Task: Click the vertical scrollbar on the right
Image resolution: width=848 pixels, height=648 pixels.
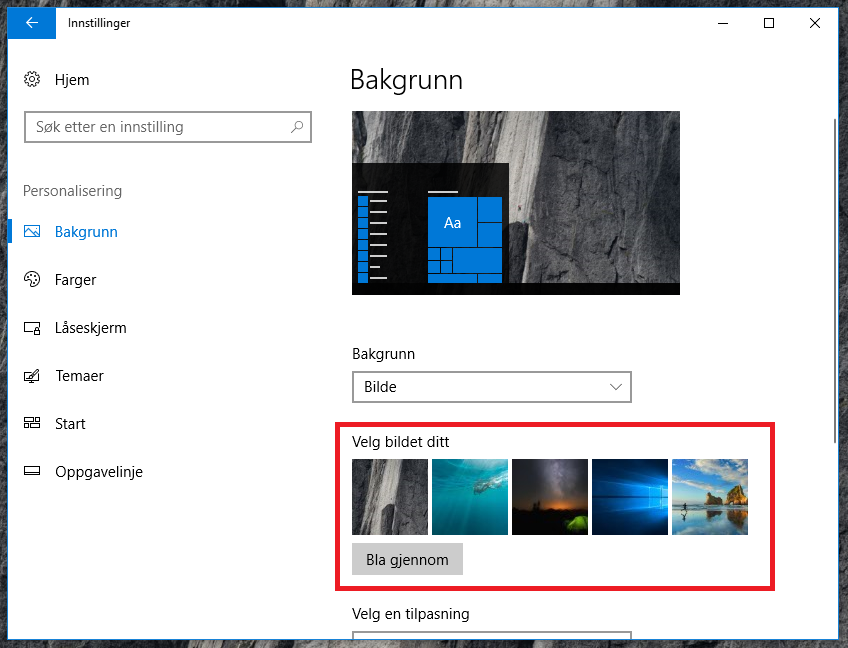Action: pyautogui.click(x=835, y=280)
